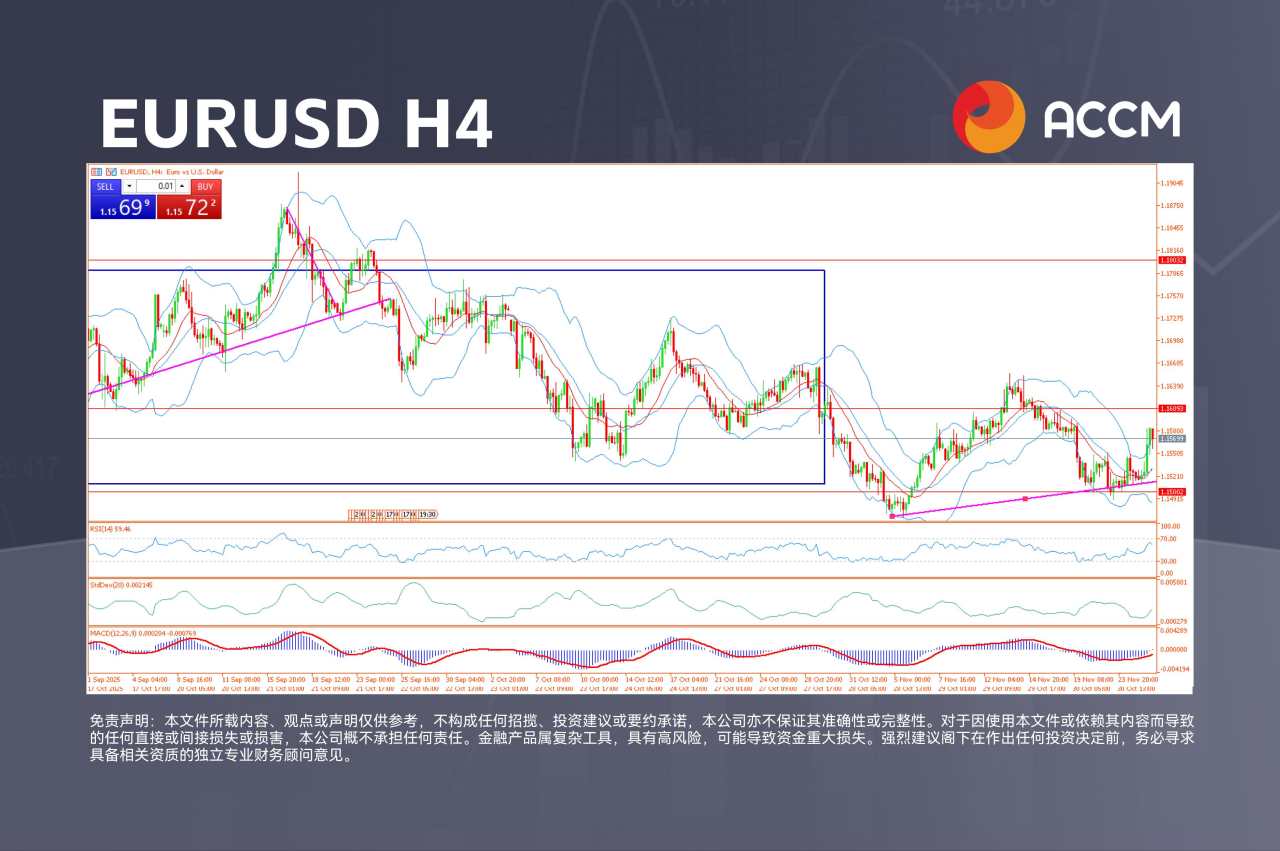Increase lot volume with up arrow
This screenshot has width=1280, height=851.
coord(182,186)
